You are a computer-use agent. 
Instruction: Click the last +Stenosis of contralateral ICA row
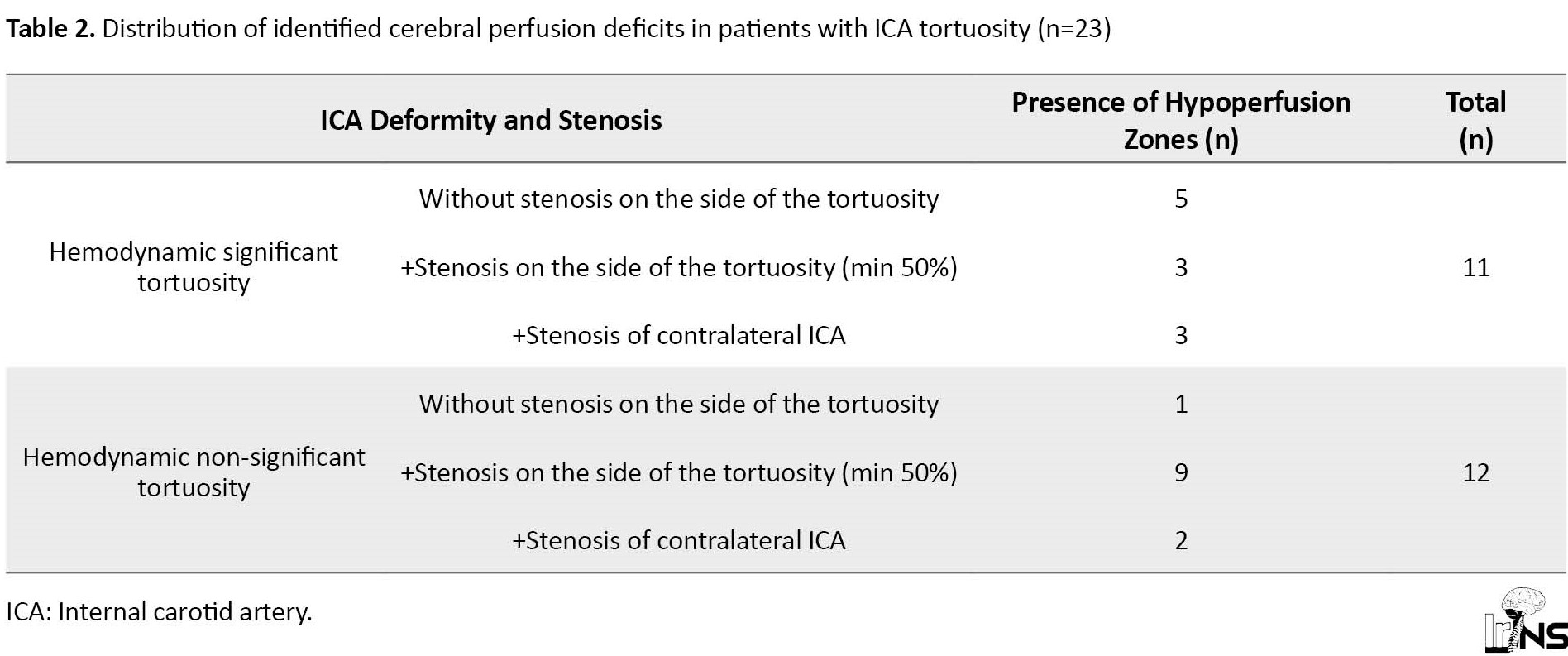(x=679, y=540)
